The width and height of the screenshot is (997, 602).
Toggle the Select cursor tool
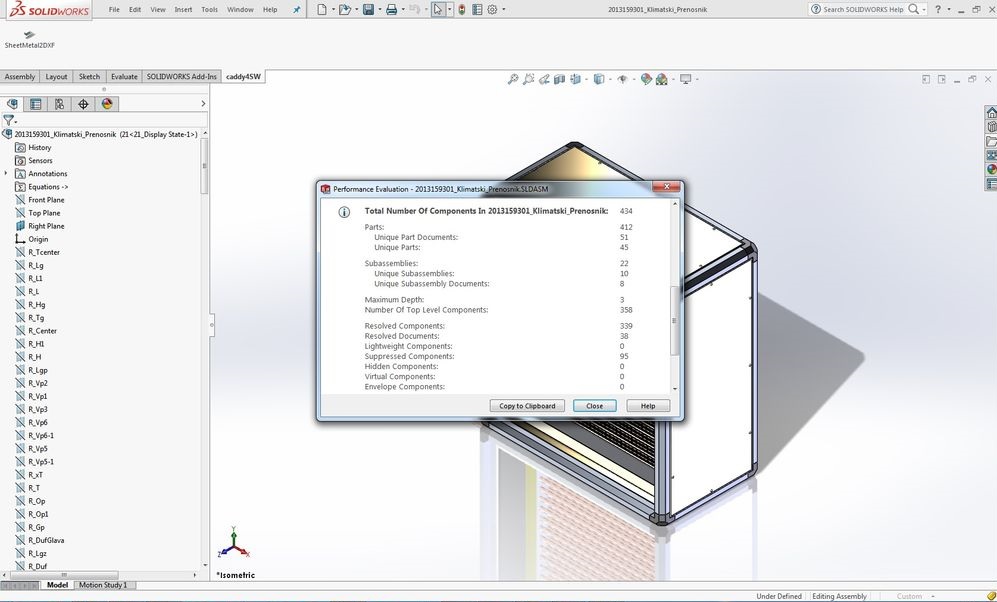pyautogui.click(x=437, y=9)
